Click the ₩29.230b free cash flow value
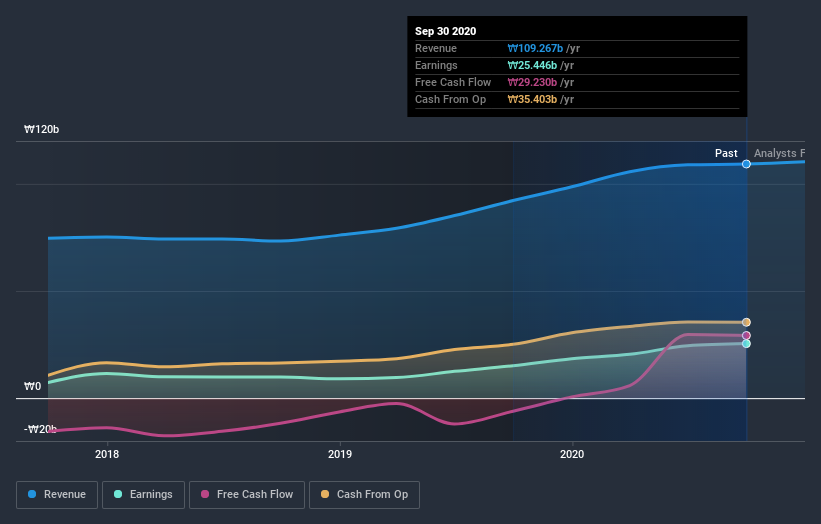 (532, 82)
